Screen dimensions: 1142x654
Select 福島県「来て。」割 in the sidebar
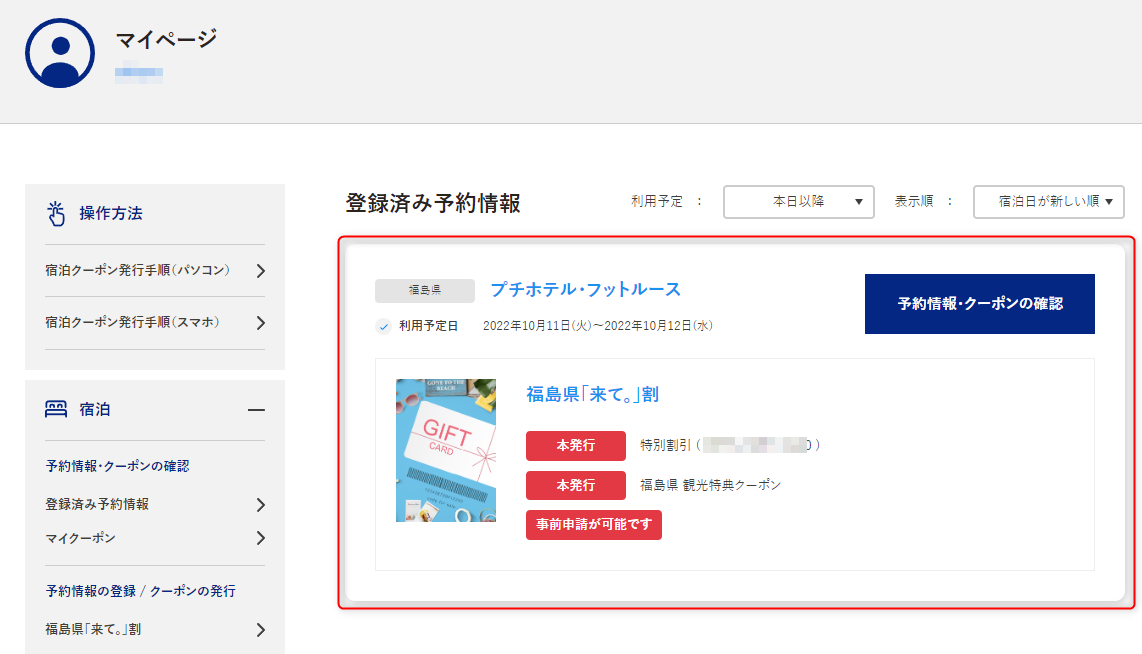[x=93, y=629]
